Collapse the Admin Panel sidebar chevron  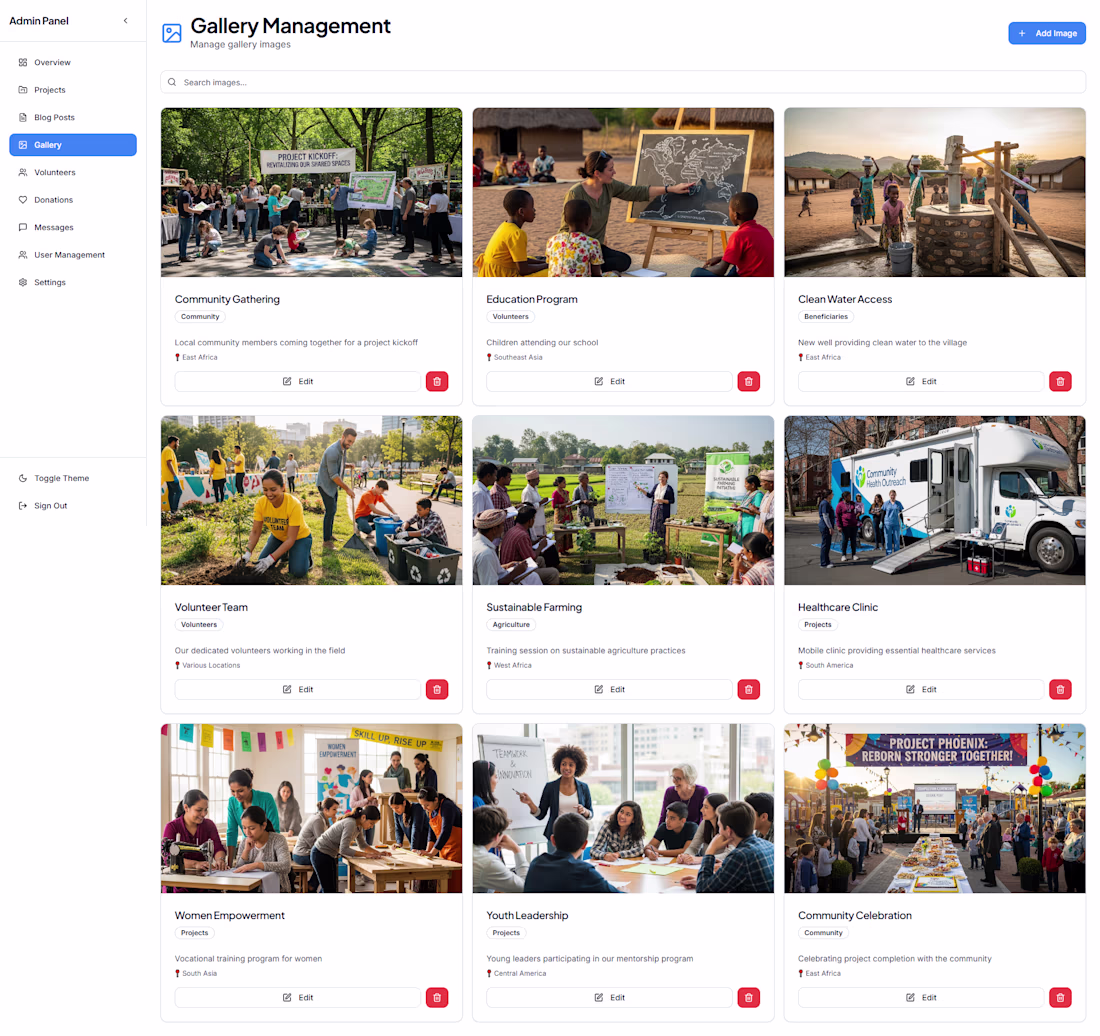(126, 20)
